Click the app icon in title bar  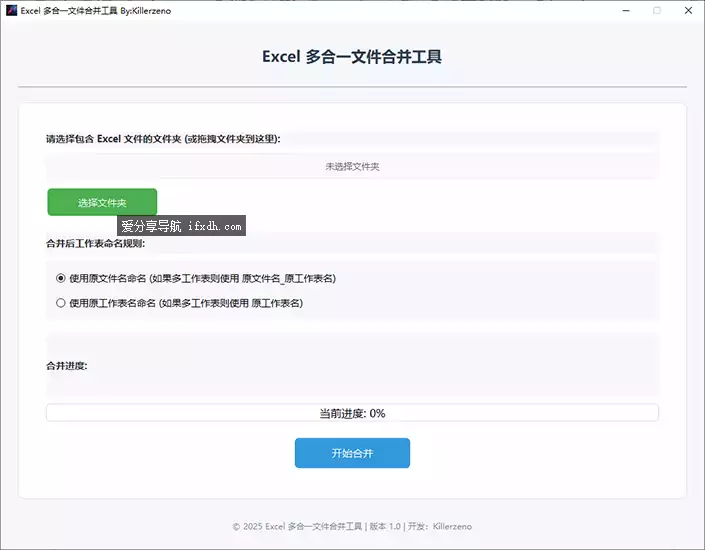click(x=12, y=10)
